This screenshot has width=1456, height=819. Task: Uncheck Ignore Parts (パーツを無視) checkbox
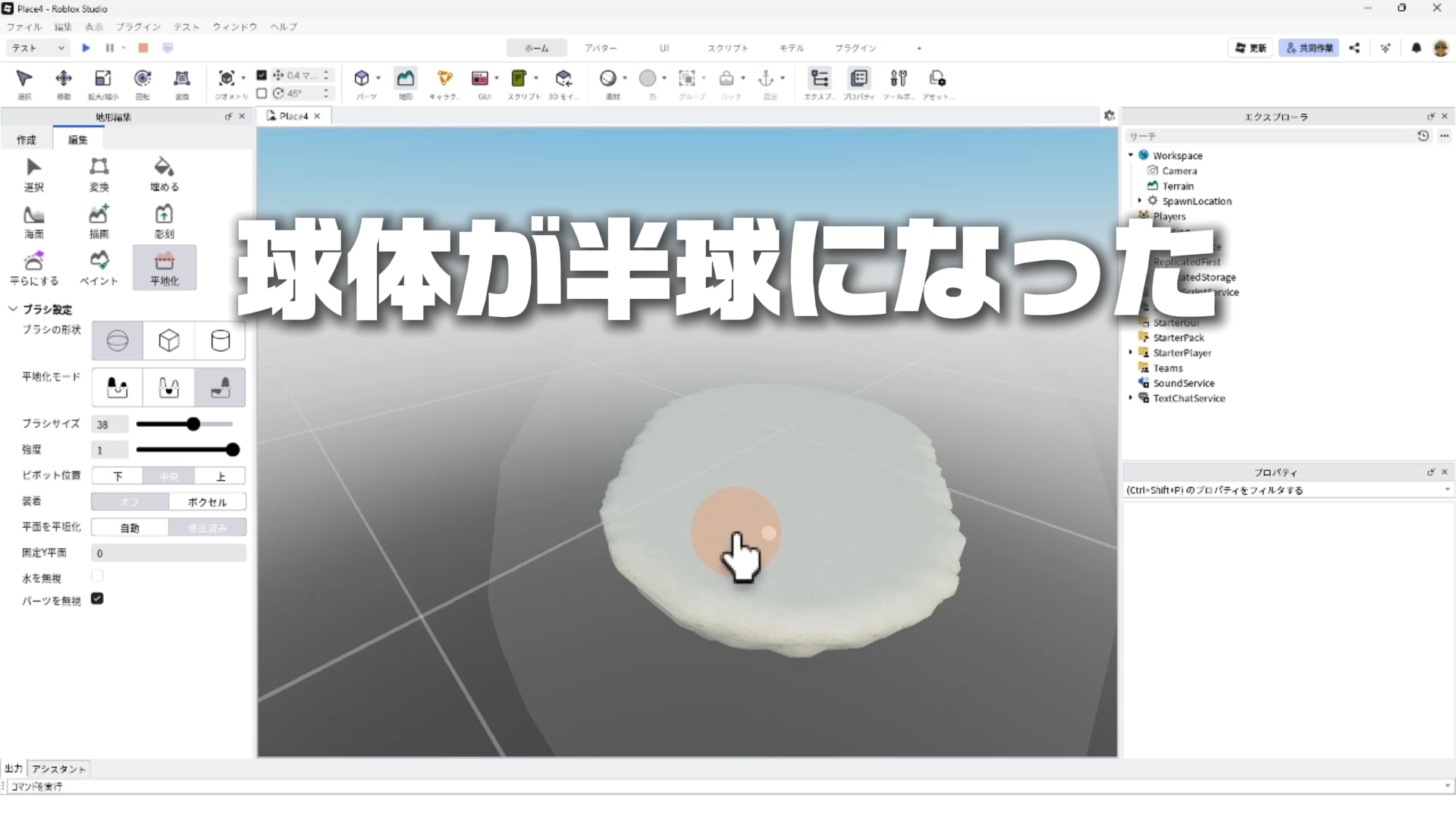pos(97,598)
